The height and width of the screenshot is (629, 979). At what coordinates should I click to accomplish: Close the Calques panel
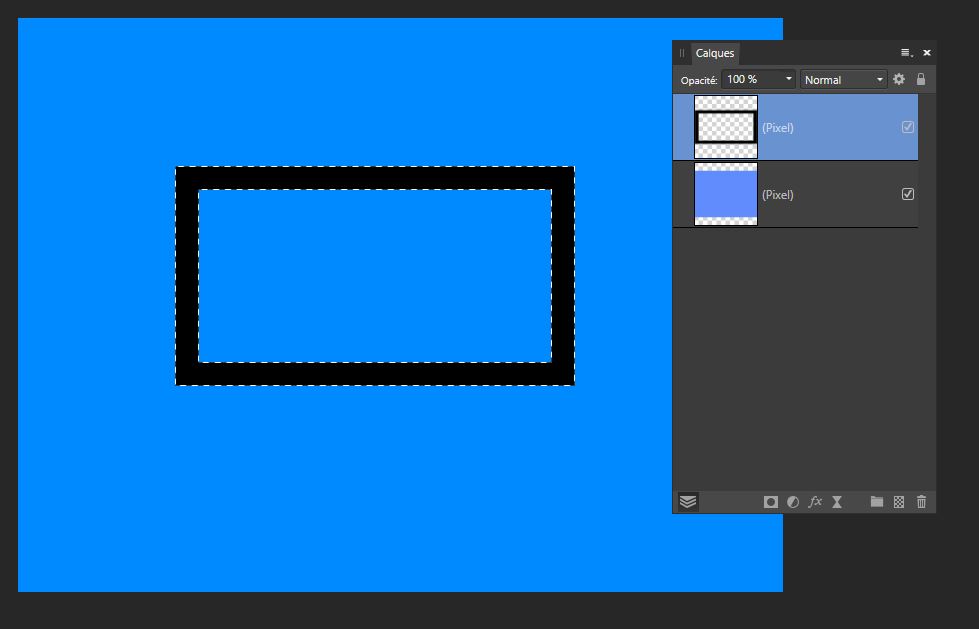click(927, 53)
